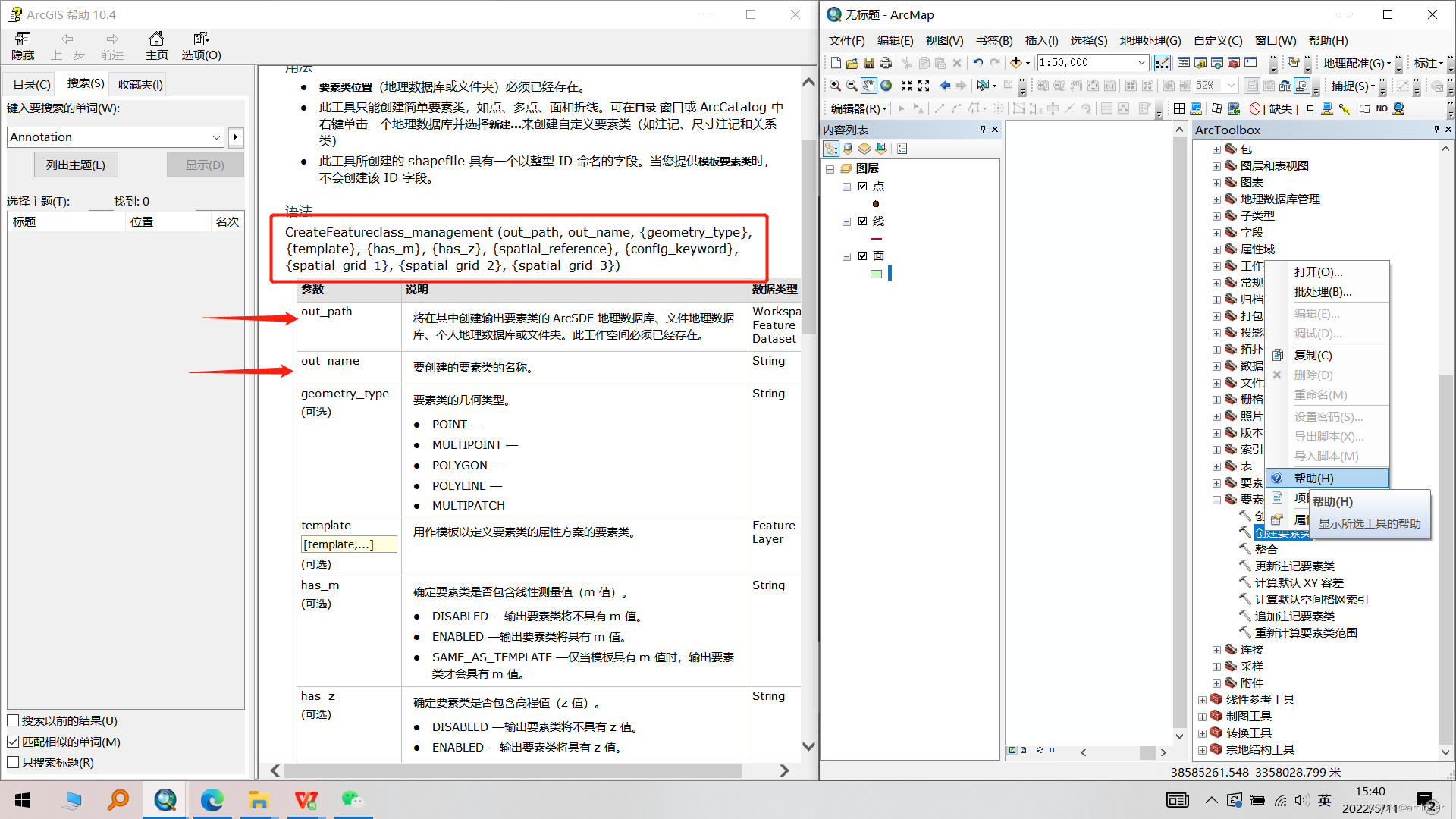Click the Save map document icon
This screenshot has height=819, width=1456.
tap(869, 63)
